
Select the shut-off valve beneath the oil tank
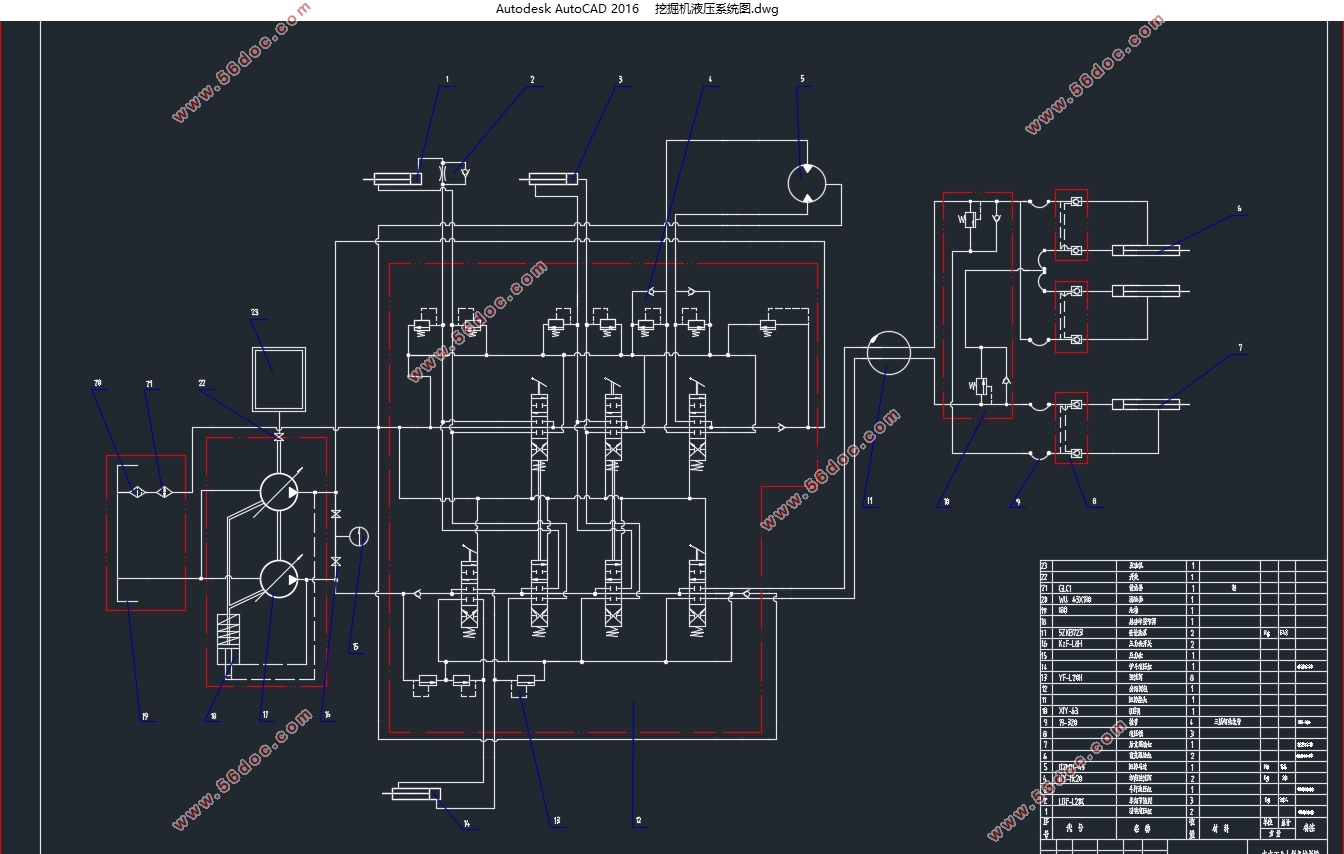coord(279,435)
